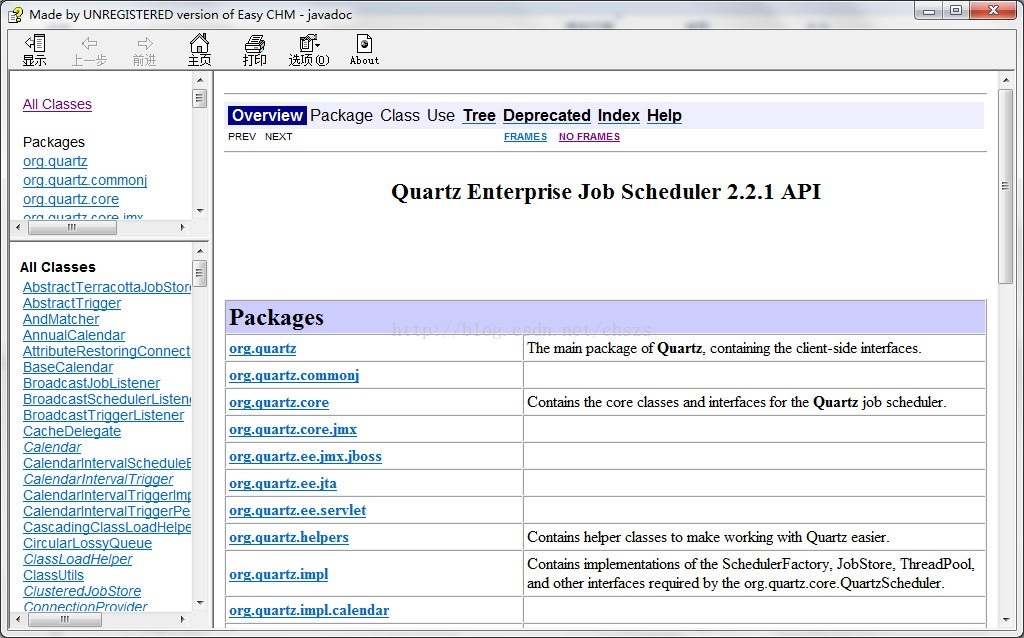This screenshot has width=1024, height=638.
Task: Open org.quartz.core.jmx package link
Action: tap(293, 430)
